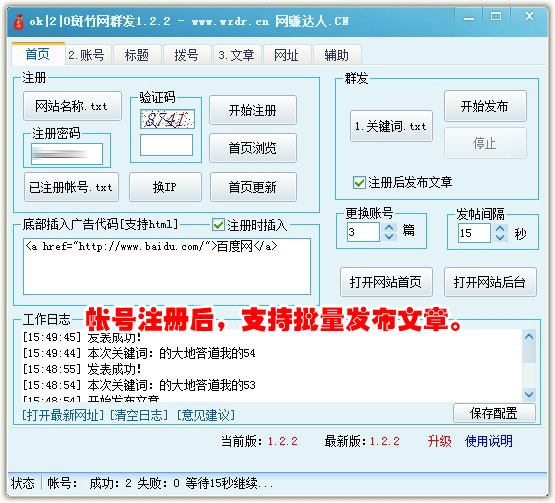Click the bottom ad code text area
The image size is (555, 503).
167,266
